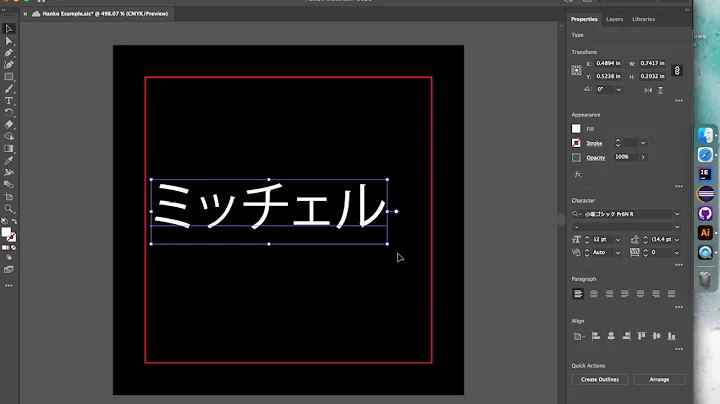Viewport: 720px width, 404px height.
Task: Switch to the Layers tab
Action: point(614,19)
